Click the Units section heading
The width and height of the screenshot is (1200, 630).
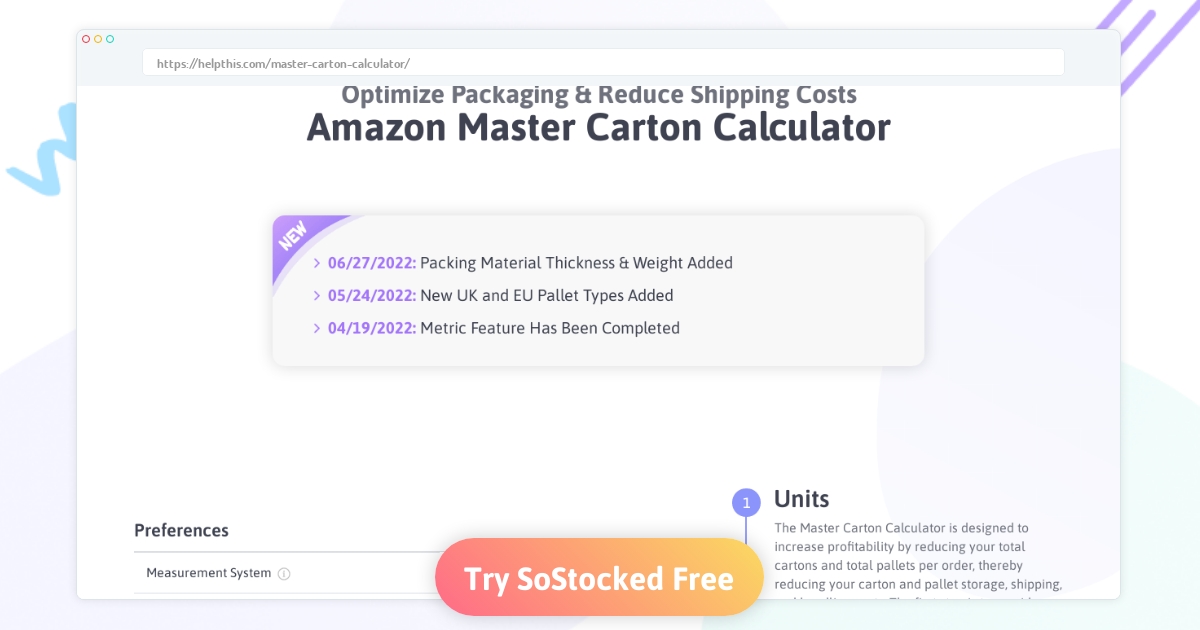click(x=801, y=499)
